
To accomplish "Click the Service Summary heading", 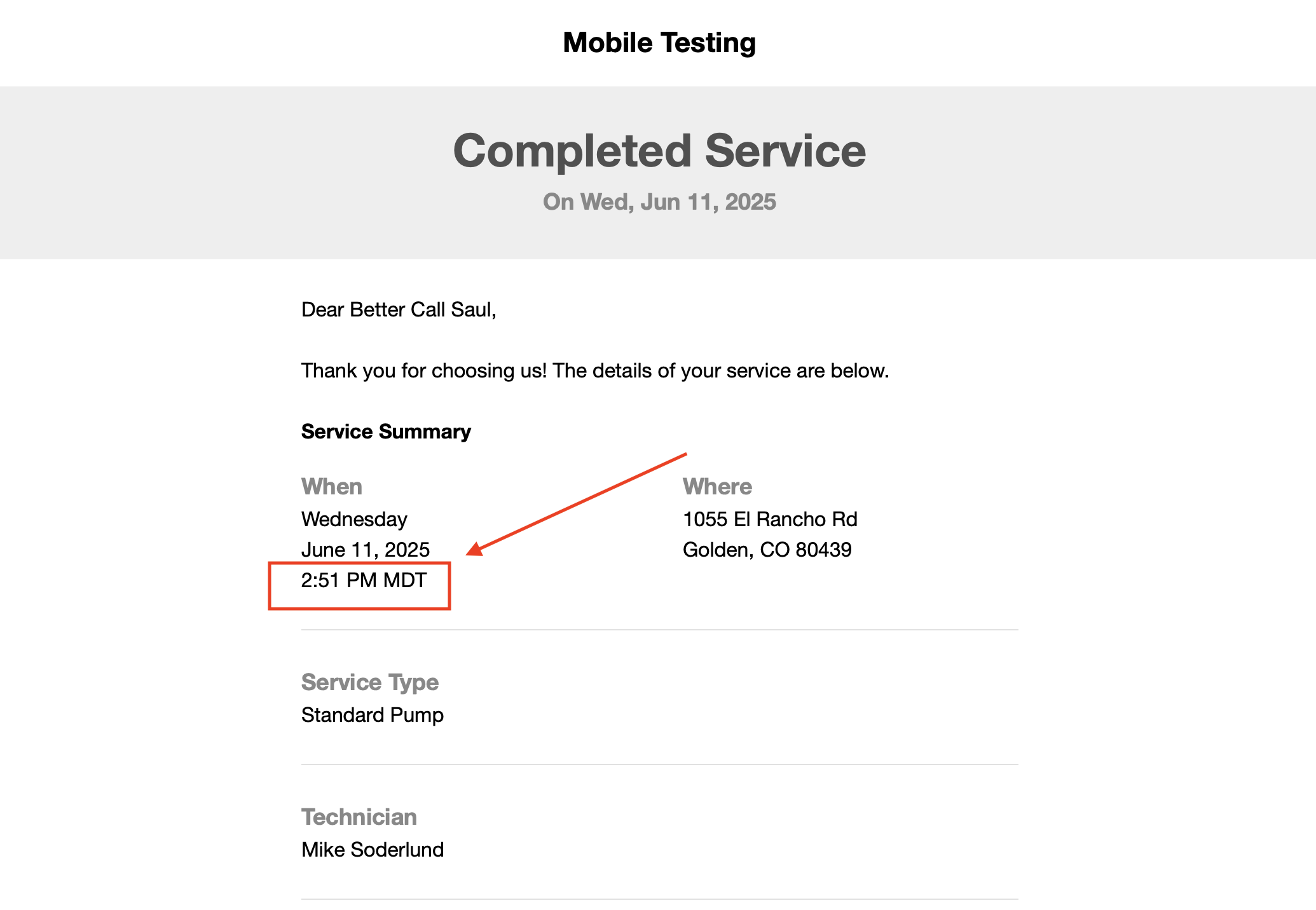I will 386,431.
